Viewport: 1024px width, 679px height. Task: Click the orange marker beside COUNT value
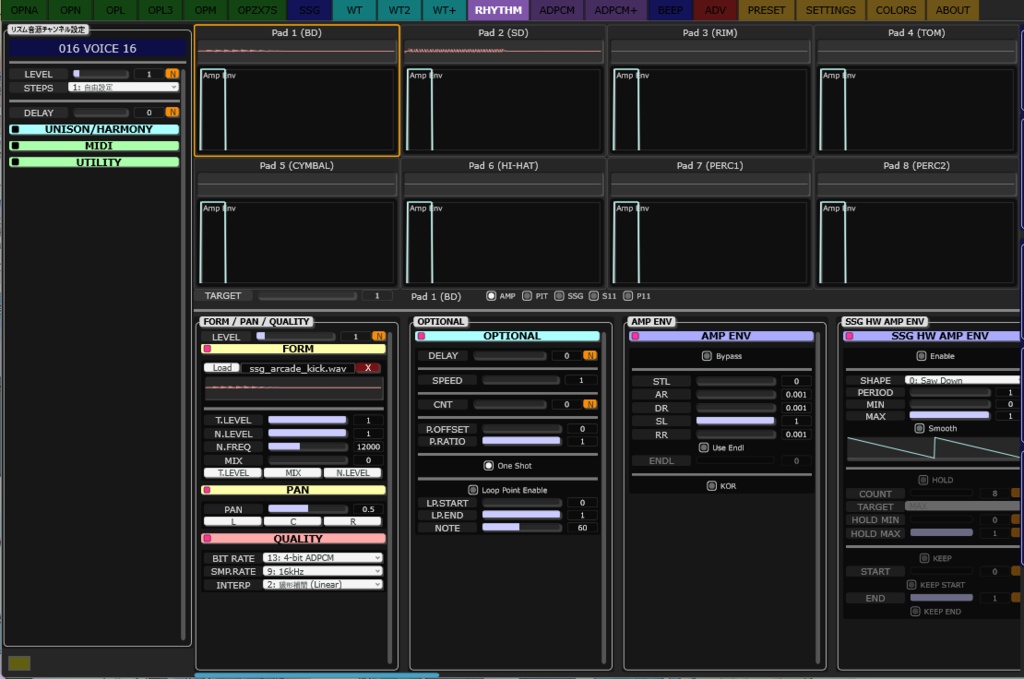point(1016,493)
